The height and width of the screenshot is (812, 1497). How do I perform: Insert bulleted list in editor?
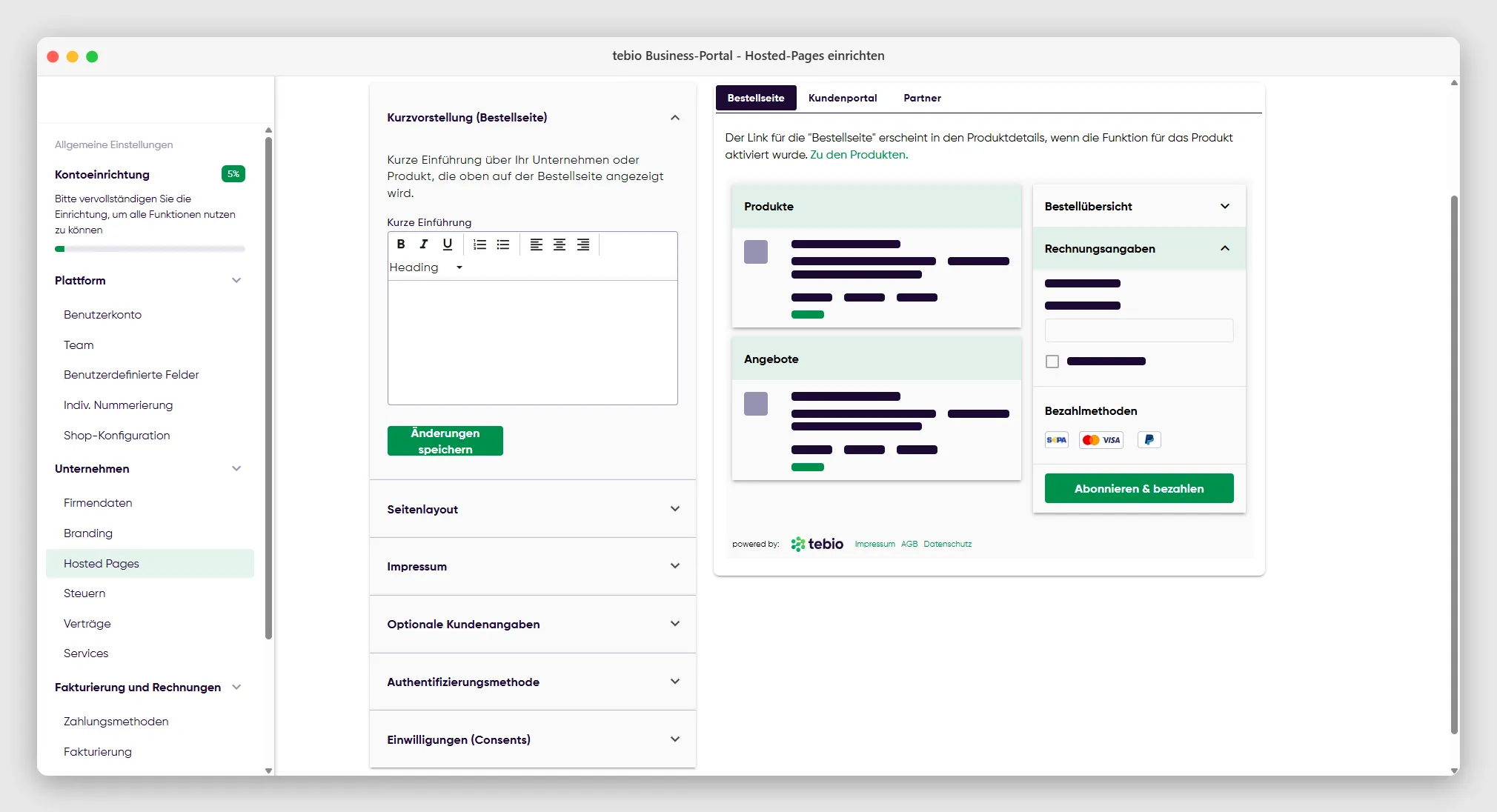pyautogui.click(x=503, y=244)
